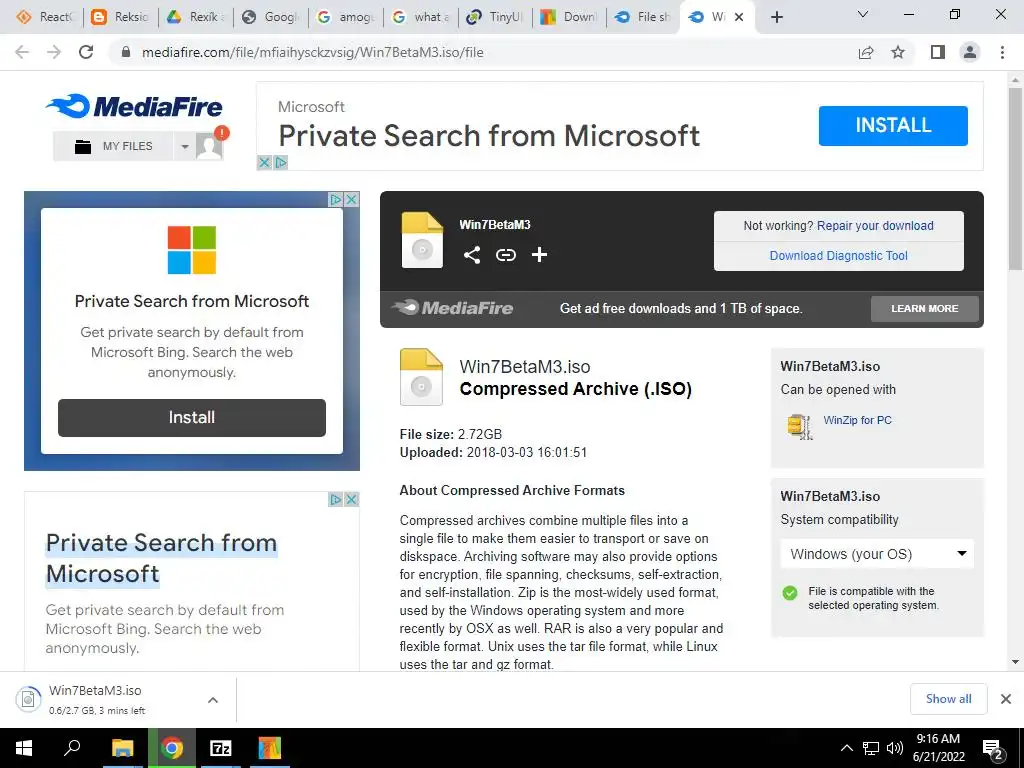Close the active MediaFire tab

(x=739, y=17)
